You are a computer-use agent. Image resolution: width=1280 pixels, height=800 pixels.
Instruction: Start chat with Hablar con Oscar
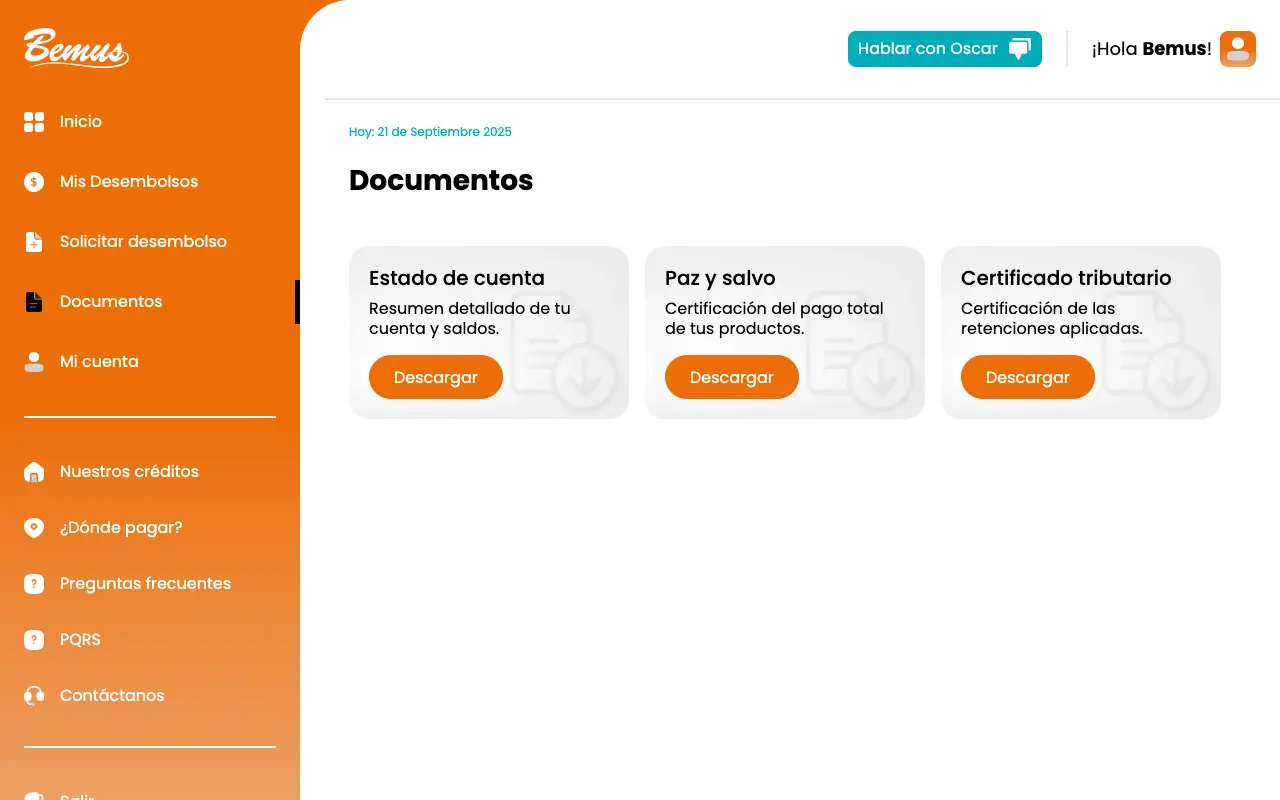944,49
